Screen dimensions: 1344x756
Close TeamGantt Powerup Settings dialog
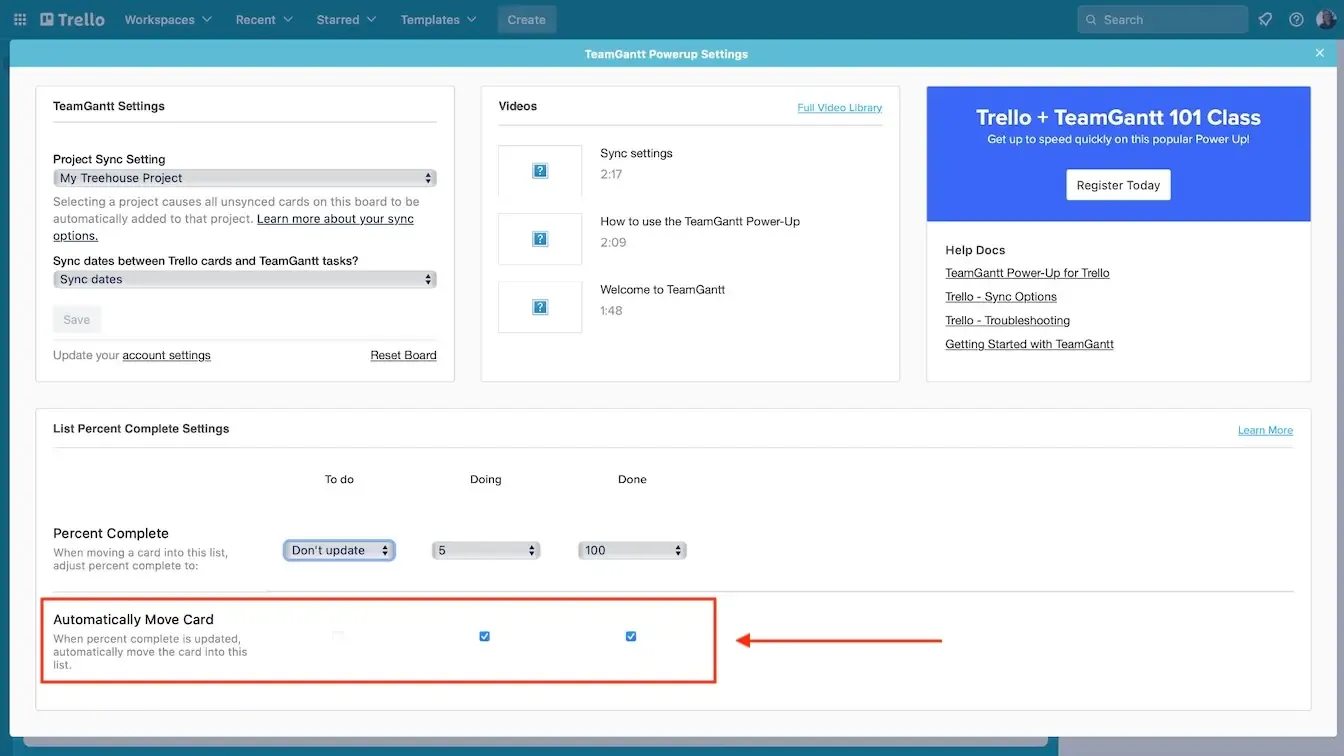click(x=1320, y=53)
